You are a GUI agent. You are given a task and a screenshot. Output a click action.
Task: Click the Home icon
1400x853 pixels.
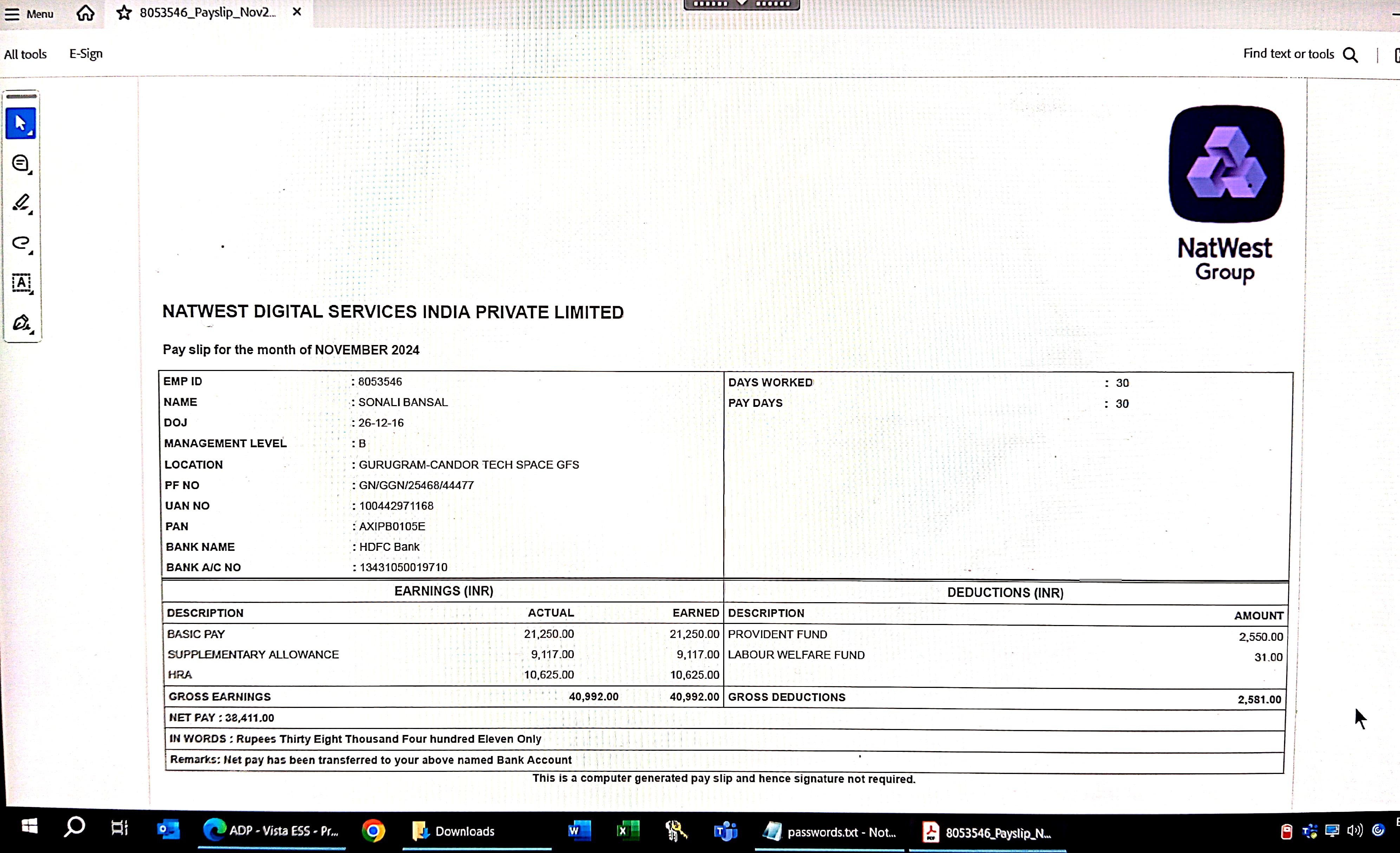[85, 13]
